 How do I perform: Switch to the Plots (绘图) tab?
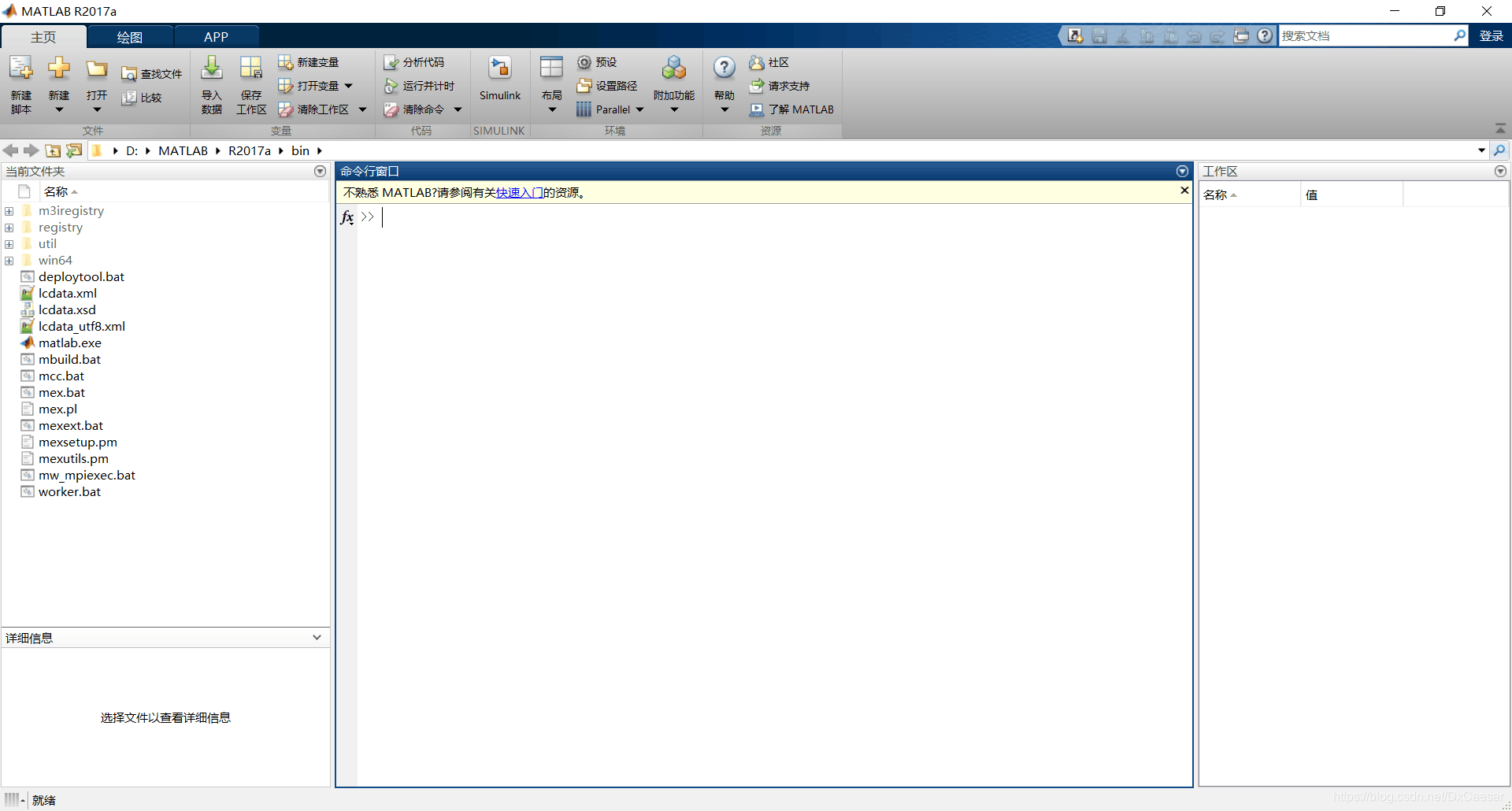129,37
